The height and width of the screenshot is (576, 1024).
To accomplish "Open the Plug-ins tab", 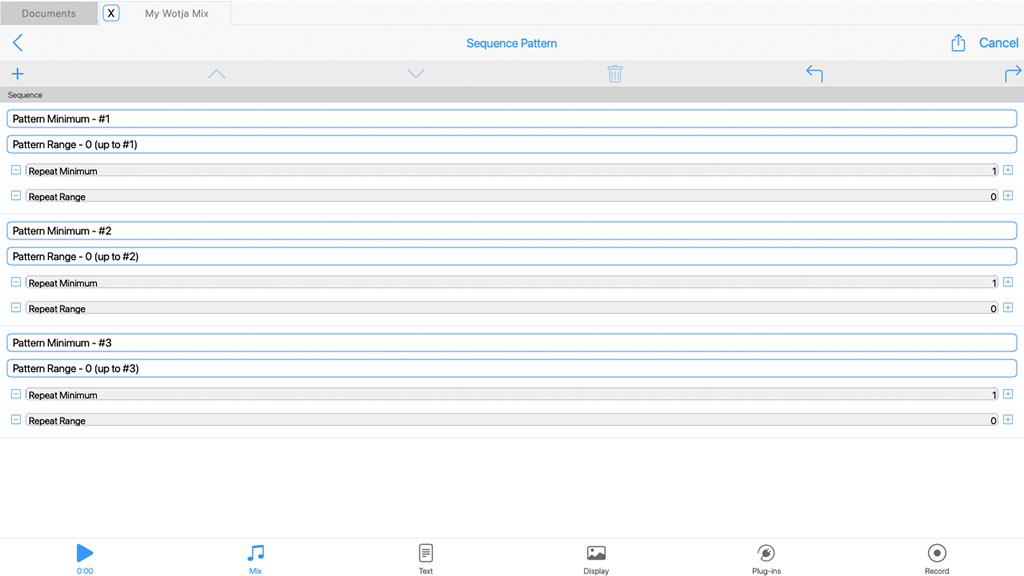I will (766, 557).
